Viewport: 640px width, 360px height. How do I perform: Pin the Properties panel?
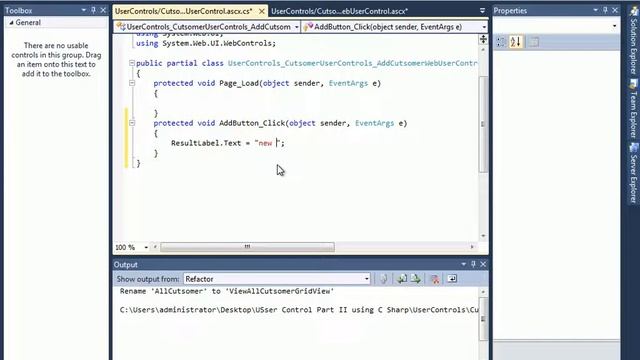tap(605, 10)
